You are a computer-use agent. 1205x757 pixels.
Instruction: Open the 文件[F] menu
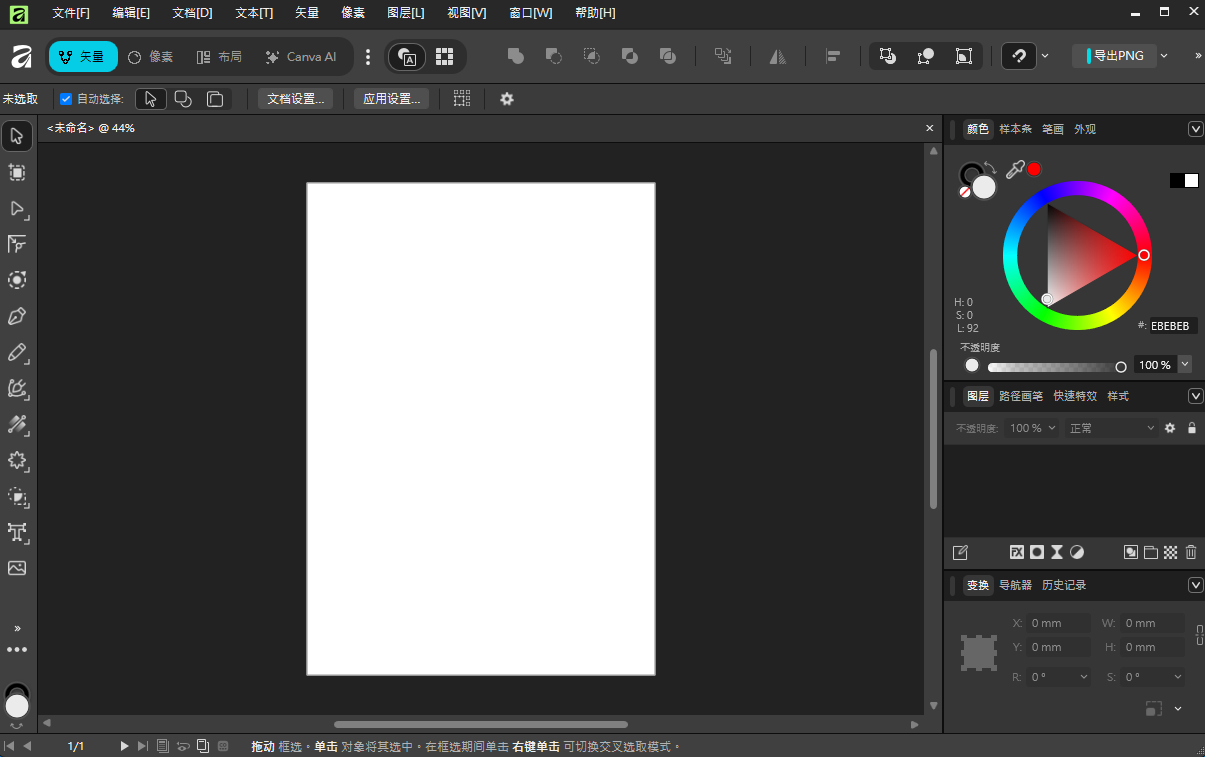(x=71, y=13)
